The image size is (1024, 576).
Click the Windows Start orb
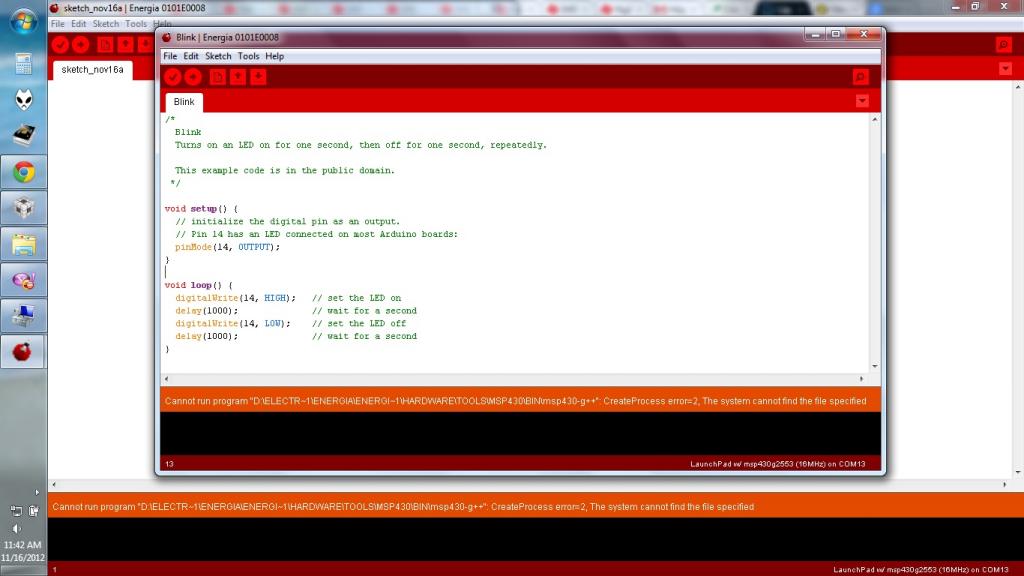coord(24,21)
